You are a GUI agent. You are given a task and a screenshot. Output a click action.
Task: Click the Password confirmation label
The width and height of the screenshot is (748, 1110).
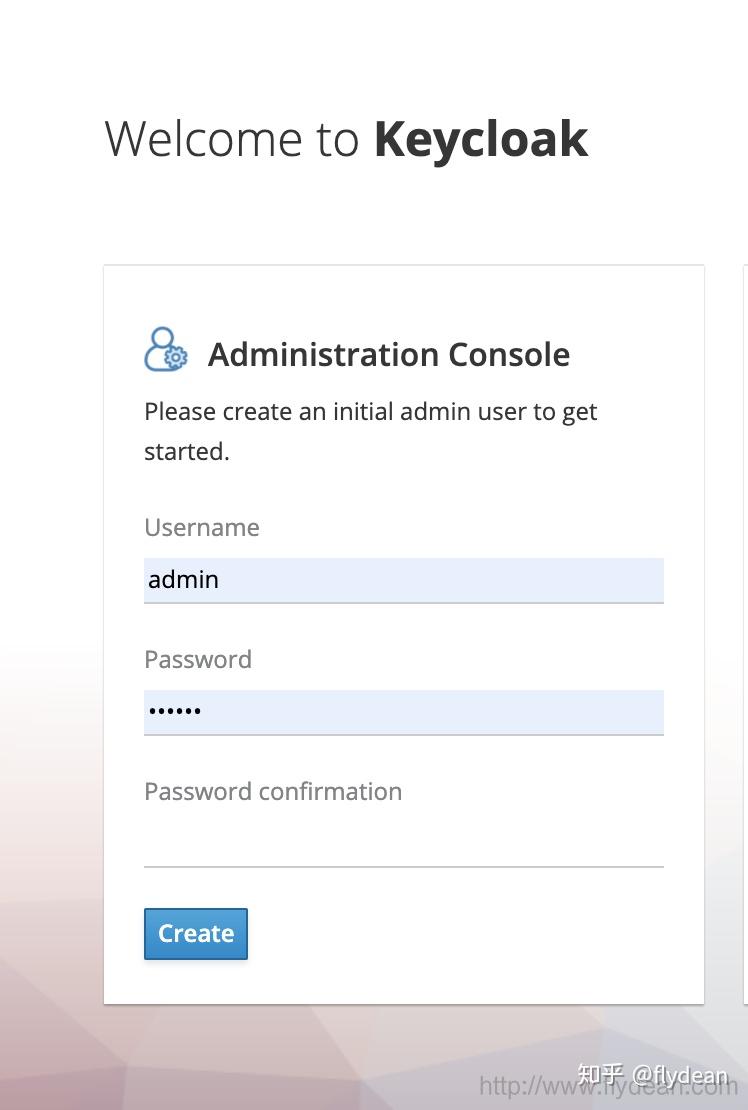[272, 791]
